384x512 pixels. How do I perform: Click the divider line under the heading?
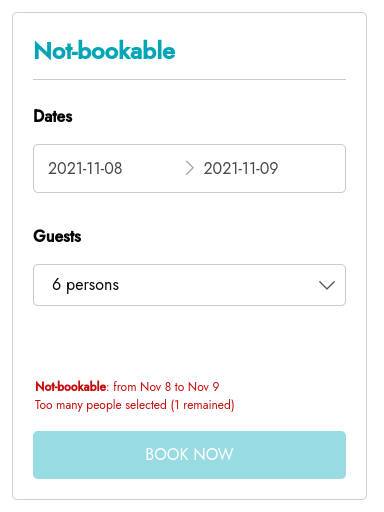189,80
